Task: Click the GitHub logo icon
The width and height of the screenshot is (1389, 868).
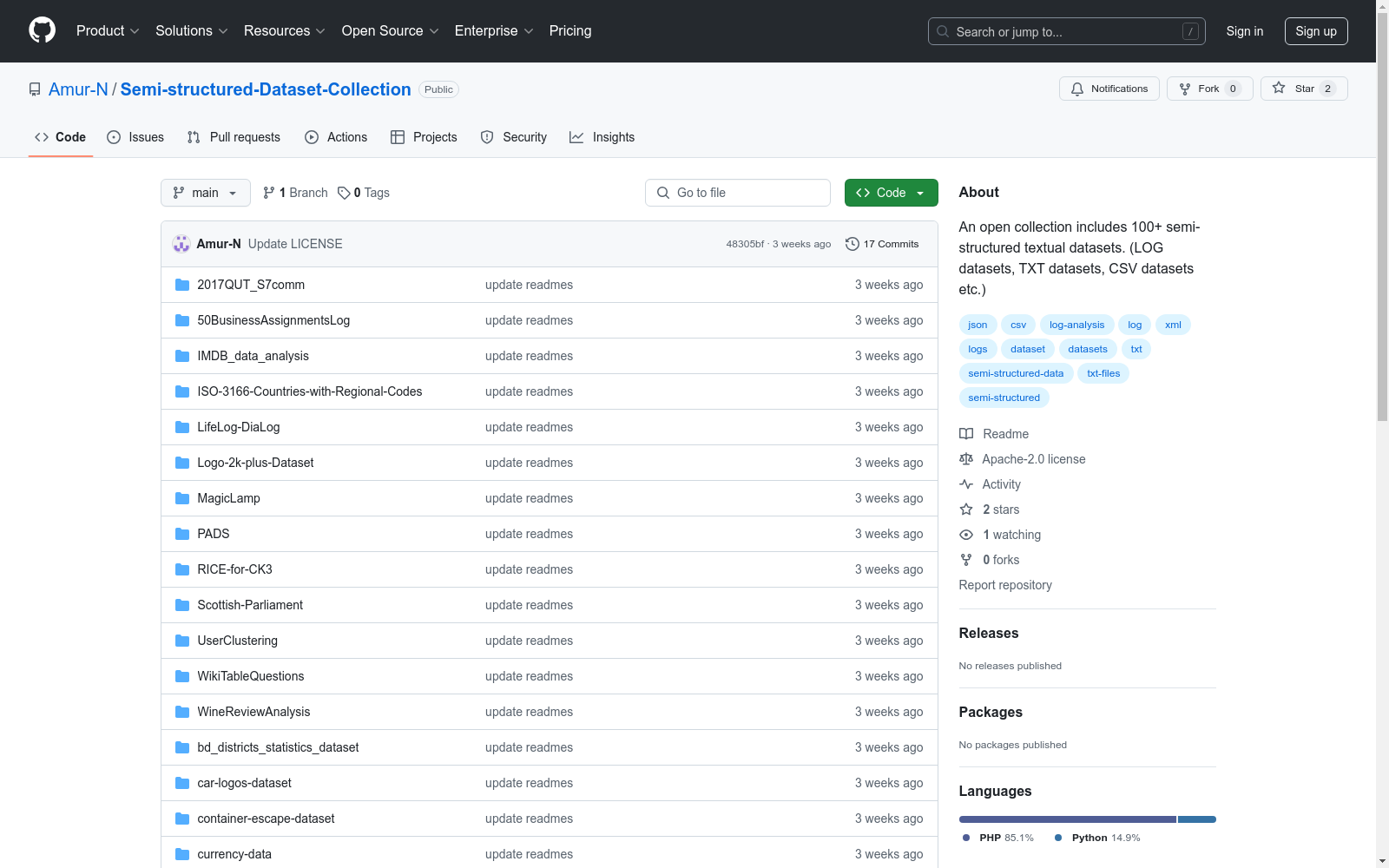Action: [42, 30]
